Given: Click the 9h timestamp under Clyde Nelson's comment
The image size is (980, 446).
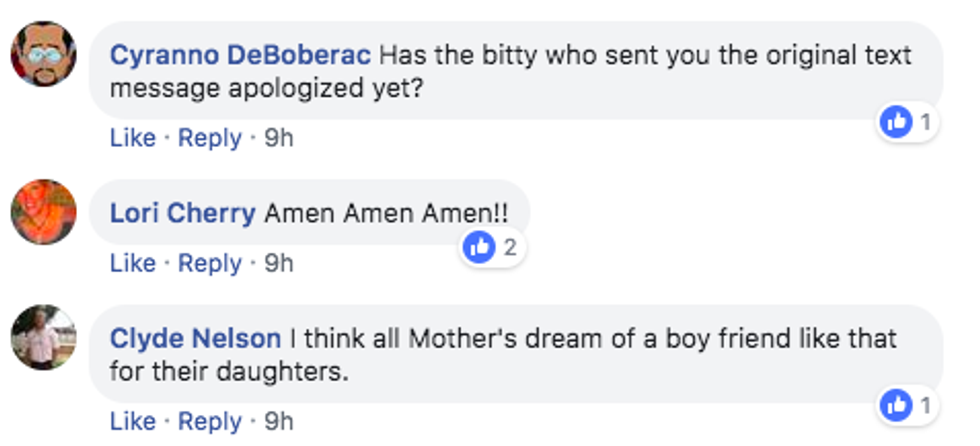Looking at the screenshot, I should click(x=278, y=421).
